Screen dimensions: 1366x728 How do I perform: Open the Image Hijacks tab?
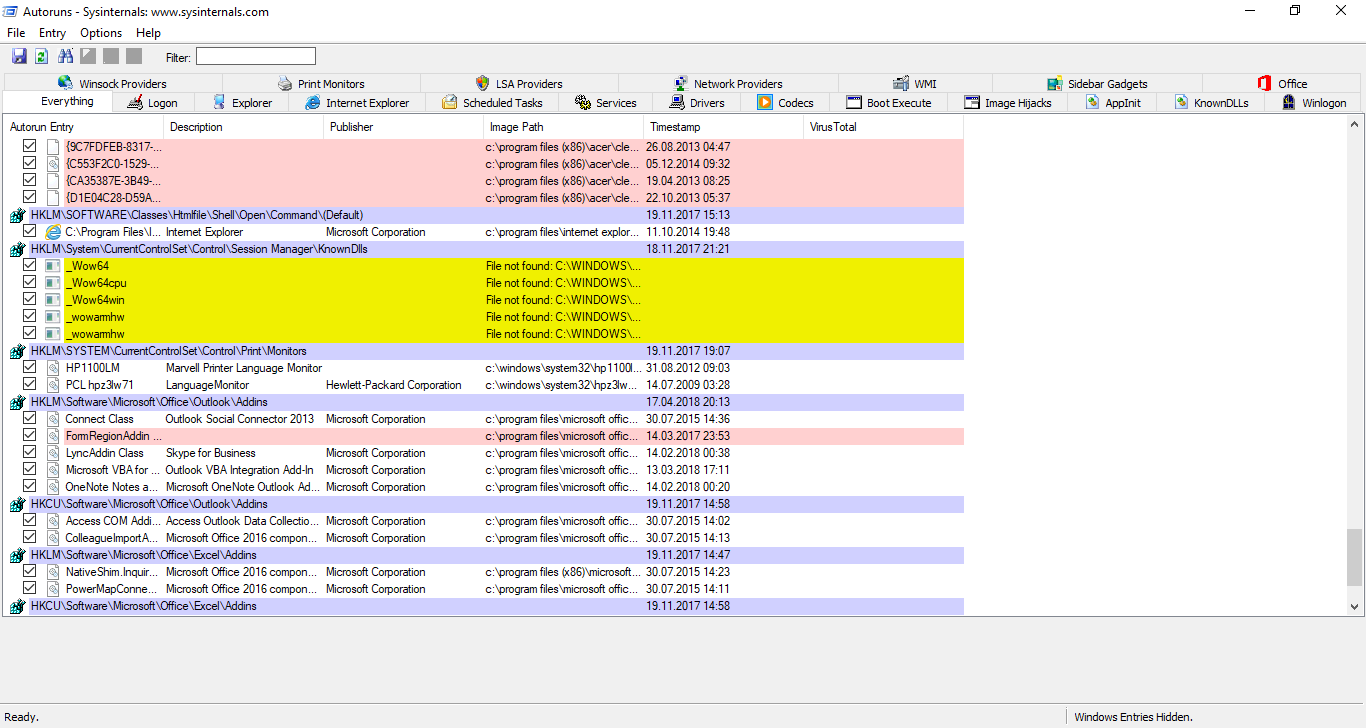coord(1008,103)
